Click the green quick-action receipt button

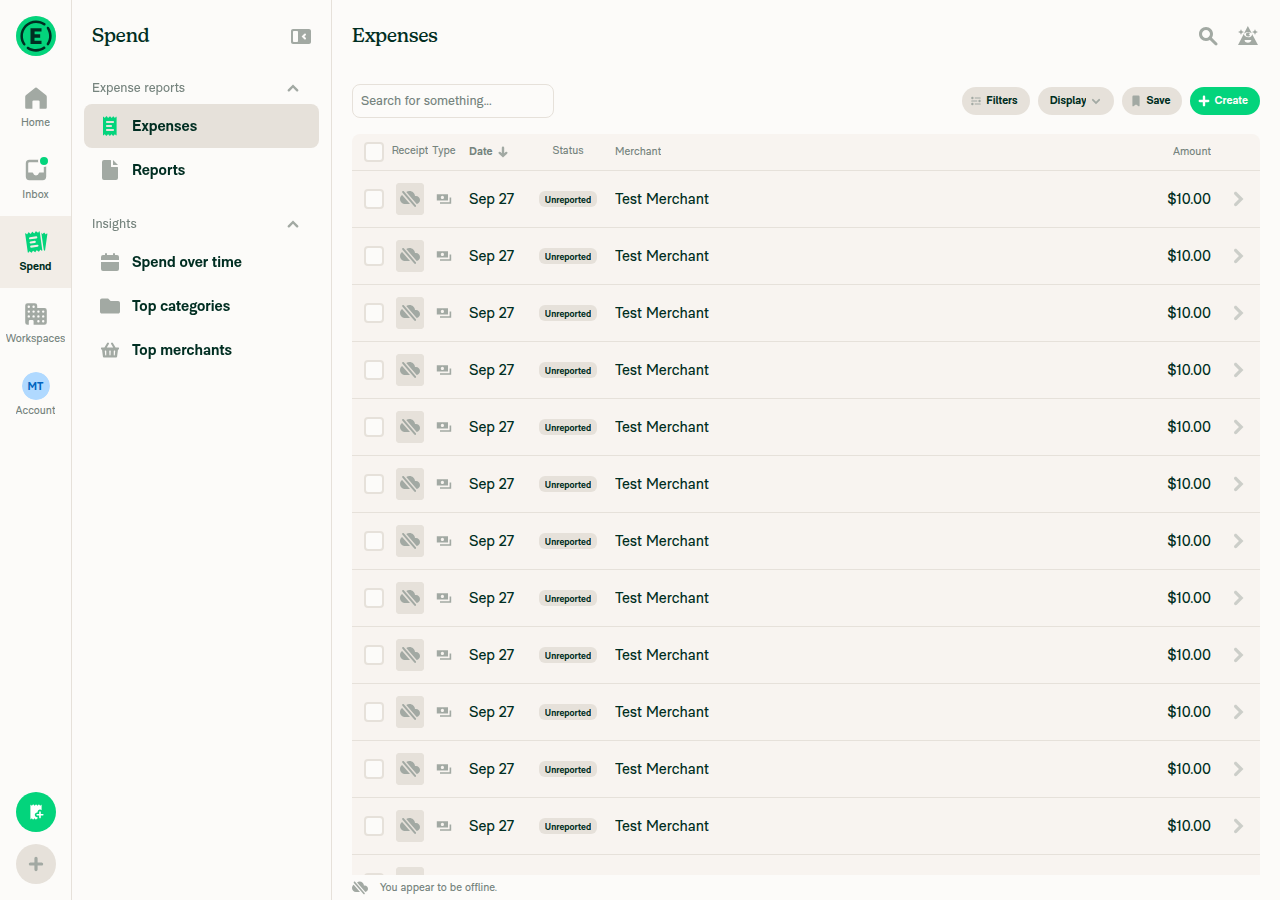tap(36, 812)
